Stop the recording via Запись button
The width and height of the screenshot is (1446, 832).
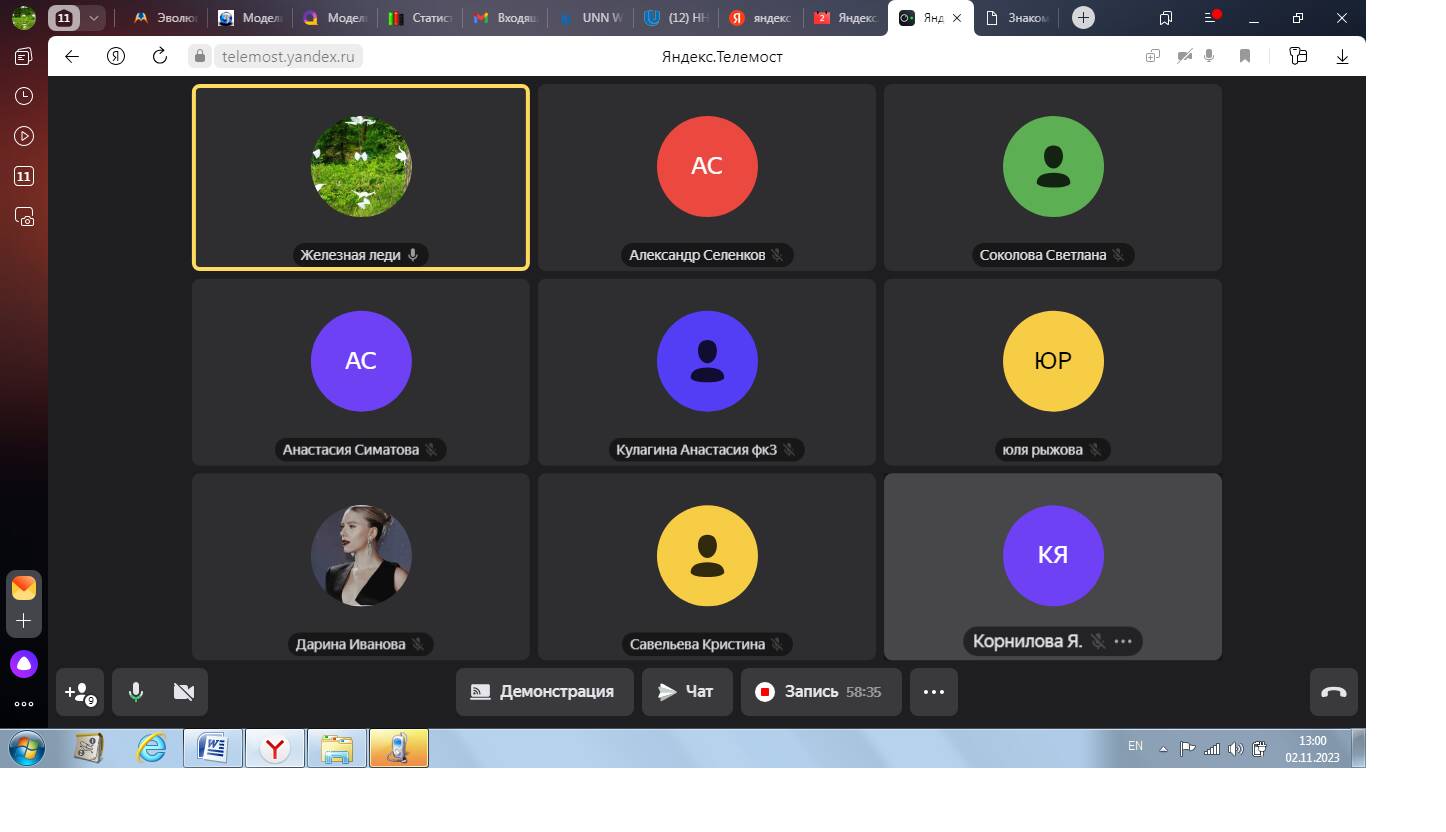click(x=821, y=692)
